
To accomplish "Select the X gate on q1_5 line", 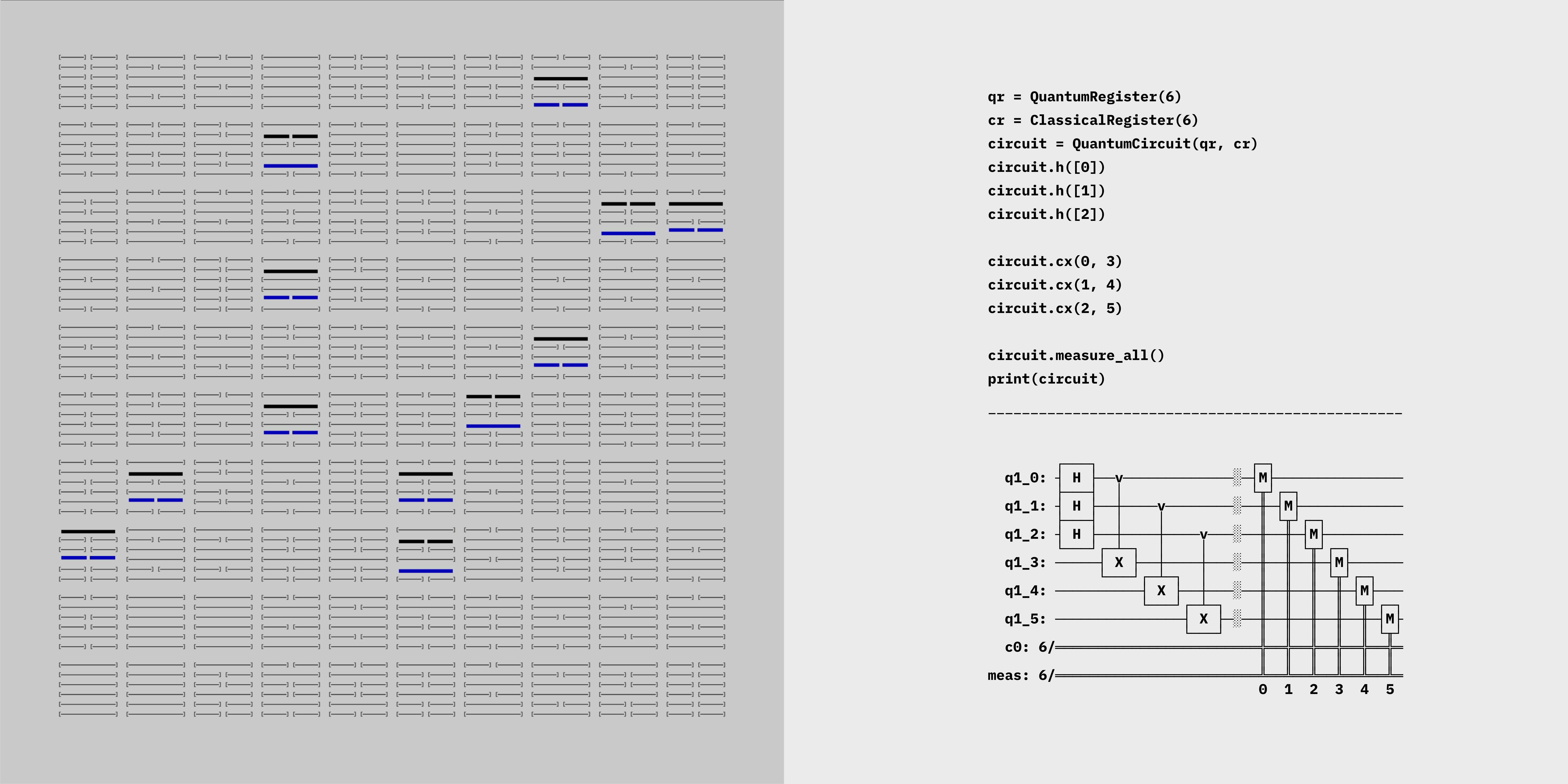I will [x=1203, y=619].
